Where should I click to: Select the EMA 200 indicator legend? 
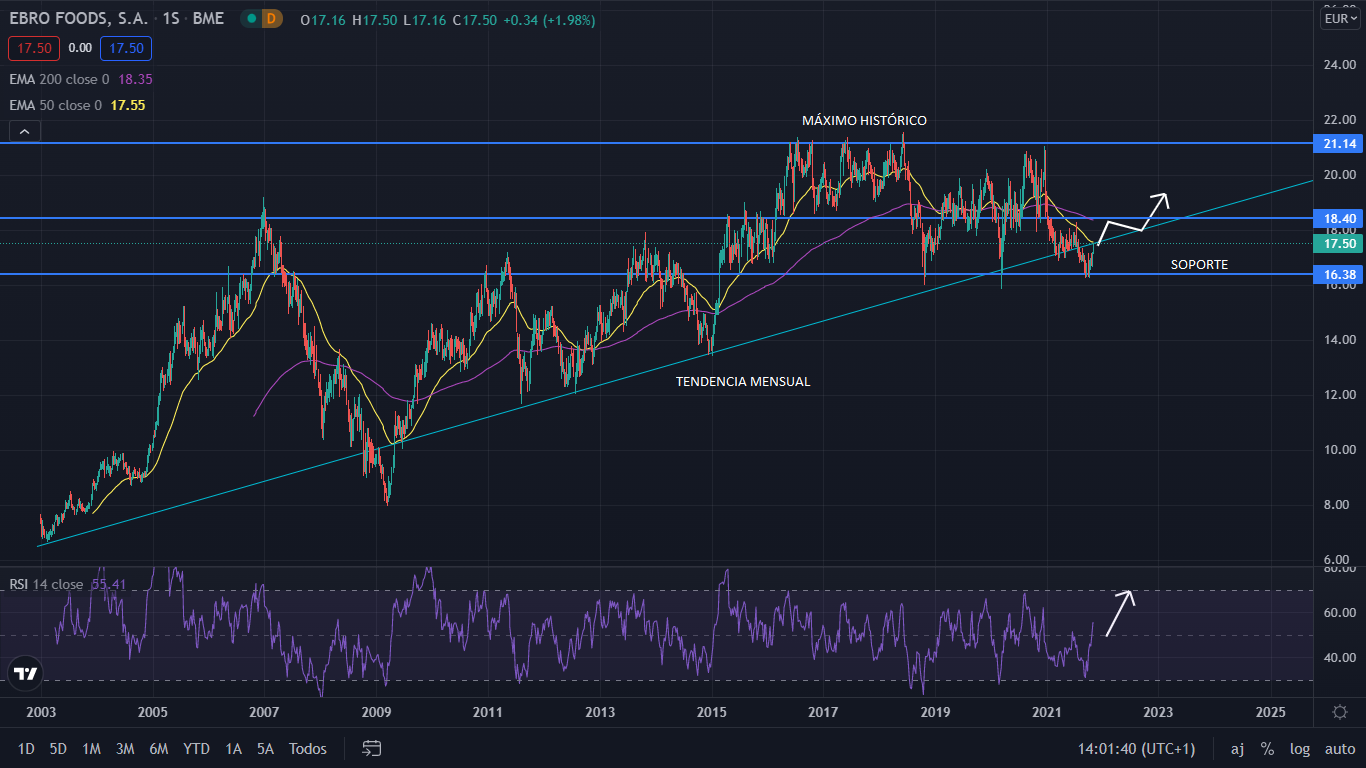60,79
